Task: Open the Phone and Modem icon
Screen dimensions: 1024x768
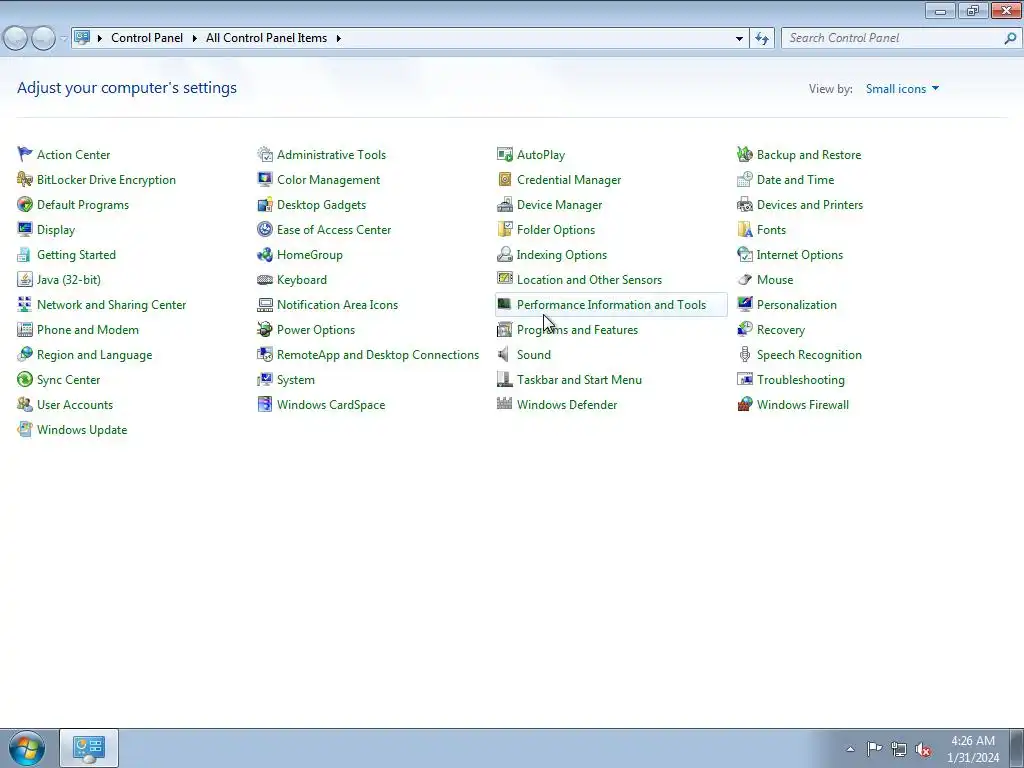Action: (x=25, y=330)
